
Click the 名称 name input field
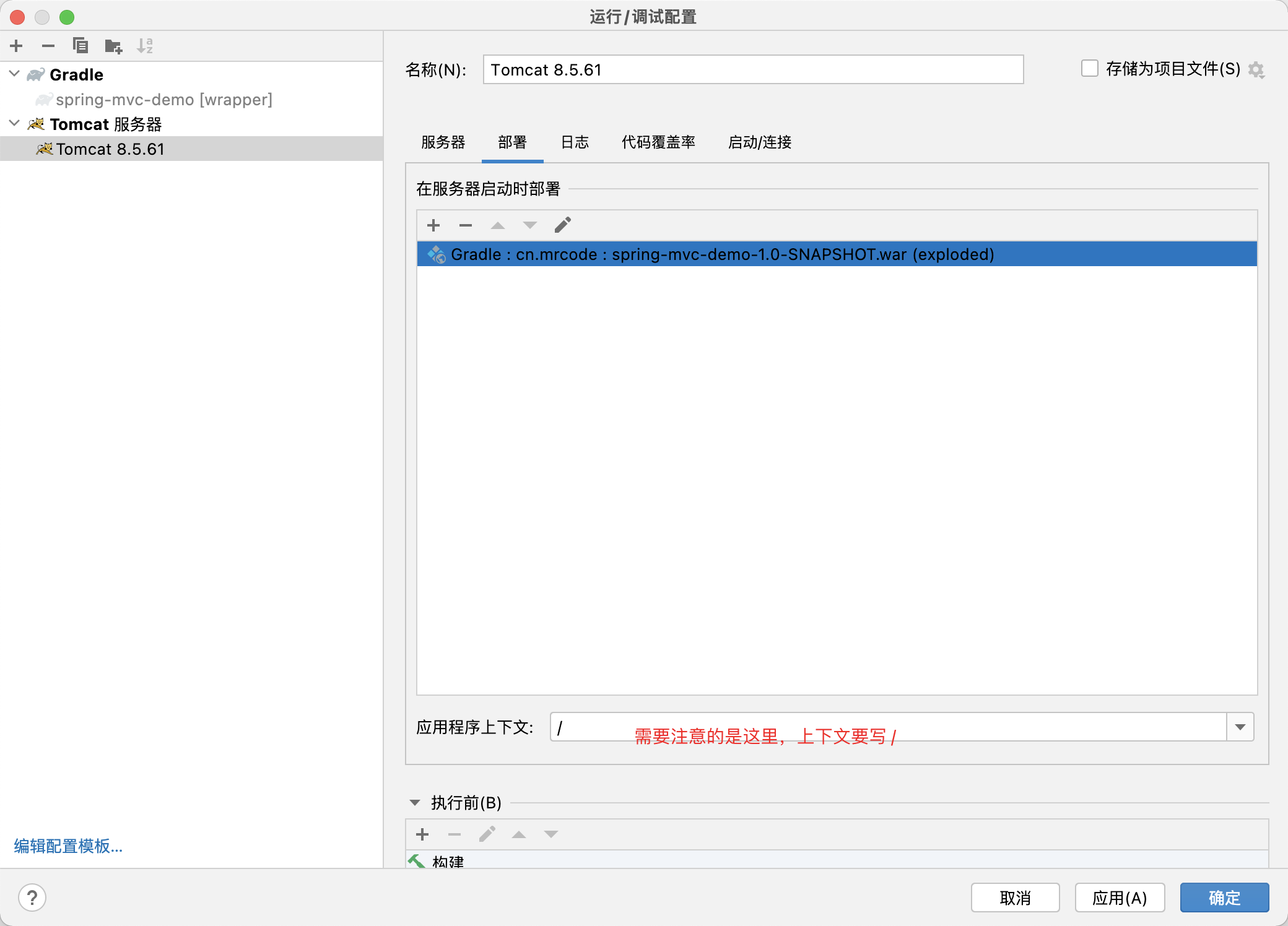tap(752, 70)
